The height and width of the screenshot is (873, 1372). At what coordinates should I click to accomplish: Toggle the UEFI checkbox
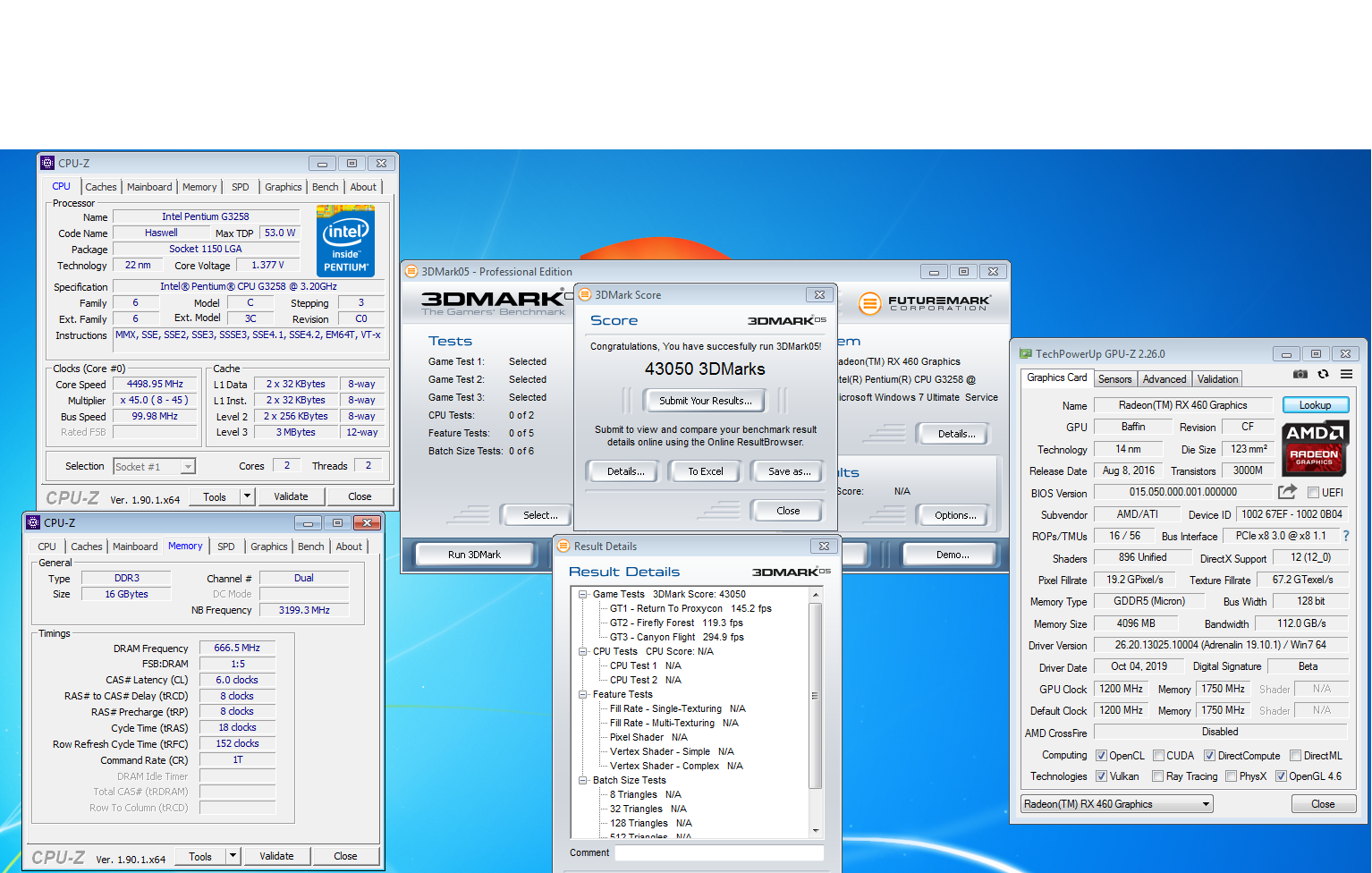tap(1313, 493)
